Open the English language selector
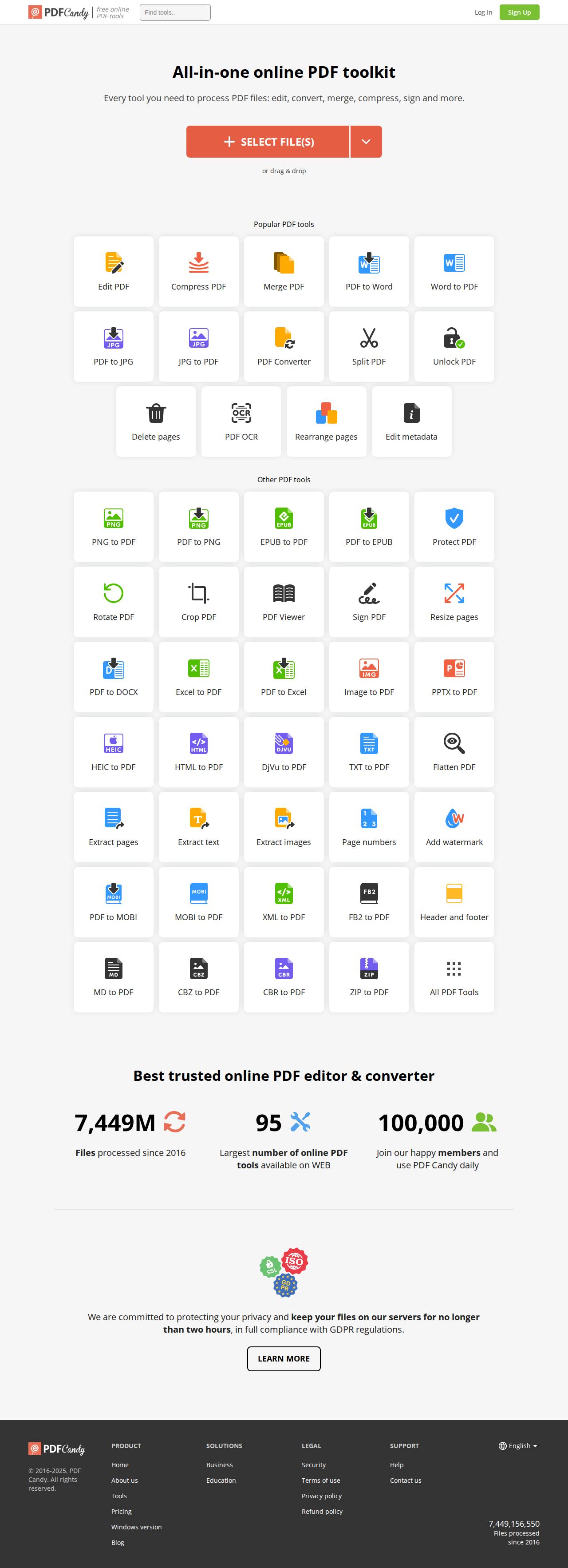568x1568 pixels. pos(518,1445)
